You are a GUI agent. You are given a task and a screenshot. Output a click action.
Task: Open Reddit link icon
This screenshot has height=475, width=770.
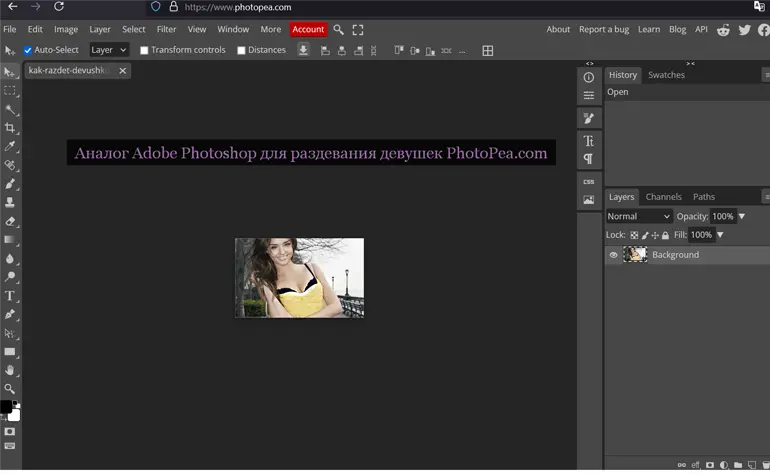pos(723,30)
